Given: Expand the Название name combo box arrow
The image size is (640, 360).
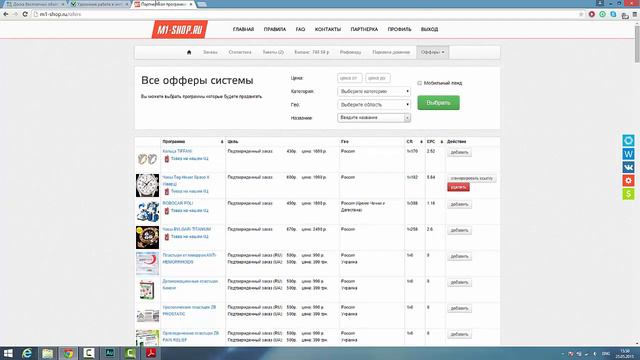Looking at the screenshot, I should pyautogui.click(x=407, y=118).
